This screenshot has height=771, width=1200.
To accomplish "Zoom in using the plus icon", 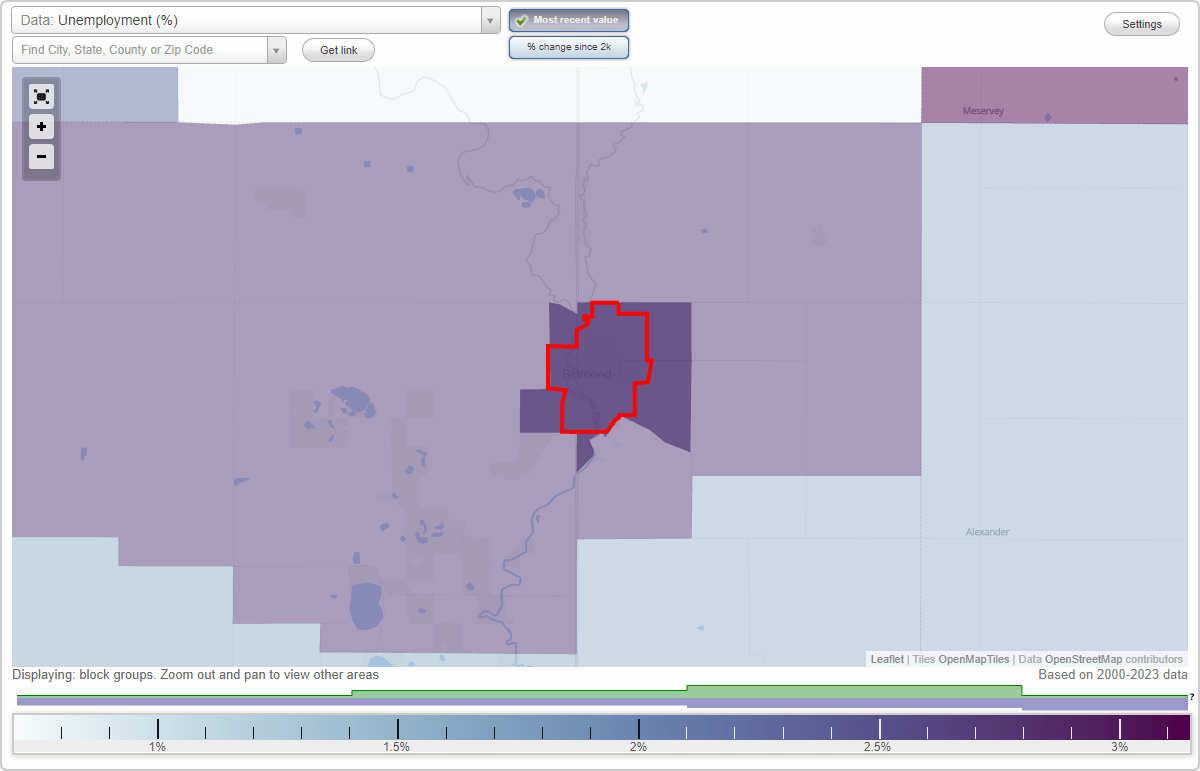I will click(41, 127).
